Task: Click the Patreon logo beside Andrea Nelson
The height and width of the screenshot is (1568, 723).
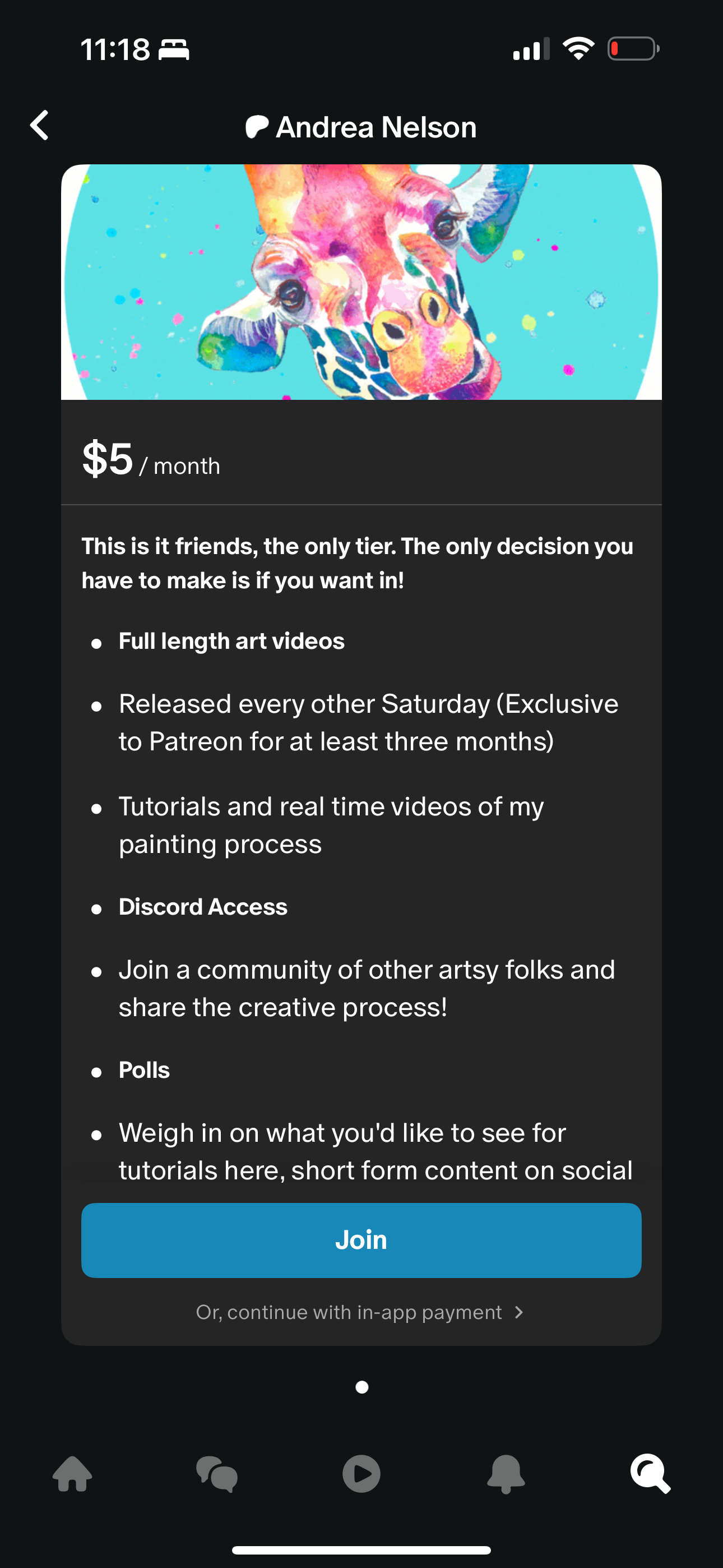Action: pos(256,127)
